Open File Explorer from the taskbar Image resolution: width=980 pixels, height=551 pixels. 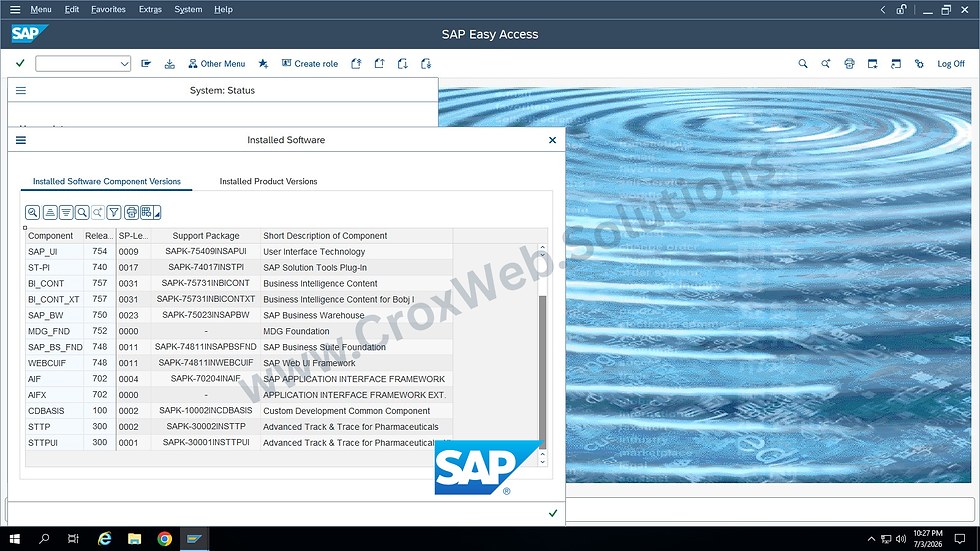click(134, 539)
